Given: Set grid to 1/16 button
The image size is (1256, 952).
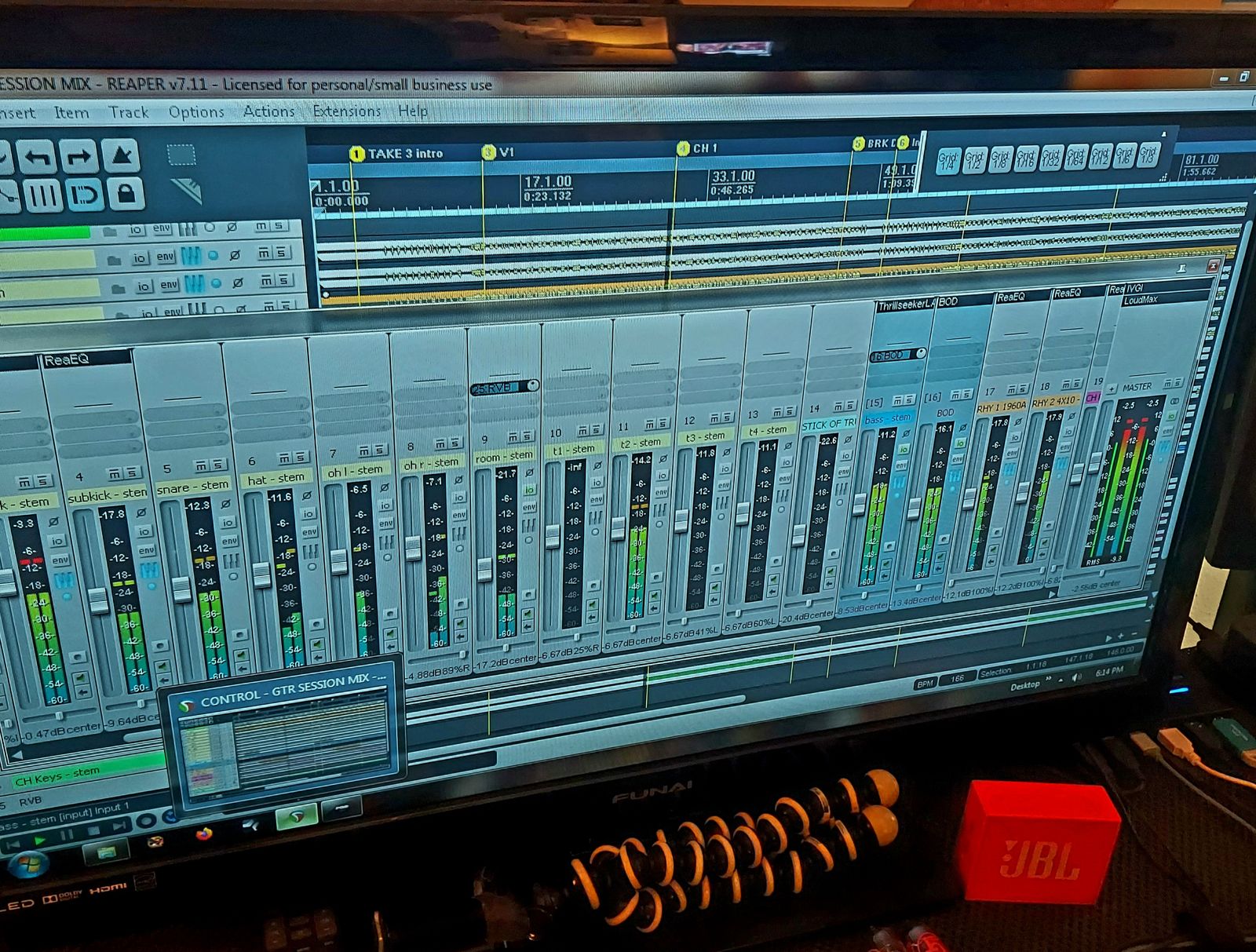Looking at the screenshot, I should click(1025, 159).
